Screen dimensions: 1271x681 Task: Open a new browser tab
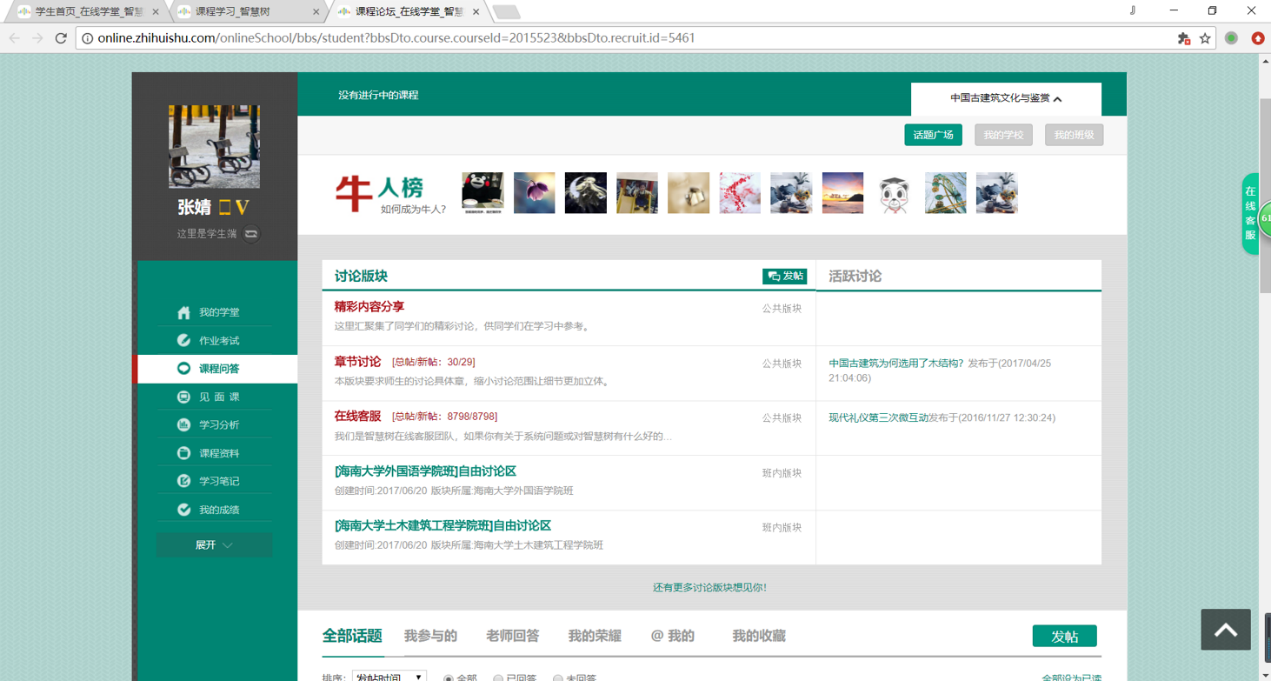(x=506, y=12)
